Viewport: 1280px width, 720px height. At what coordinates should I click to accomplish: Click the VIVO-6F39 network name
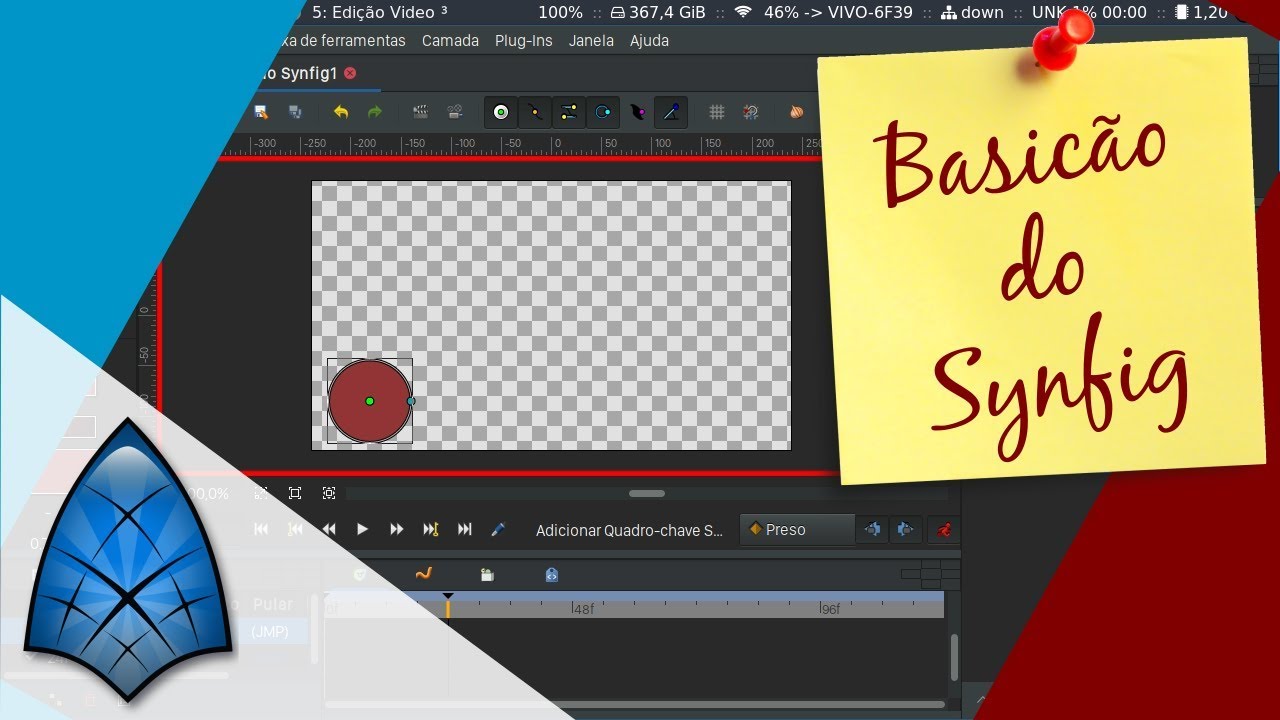pos(871,12)
